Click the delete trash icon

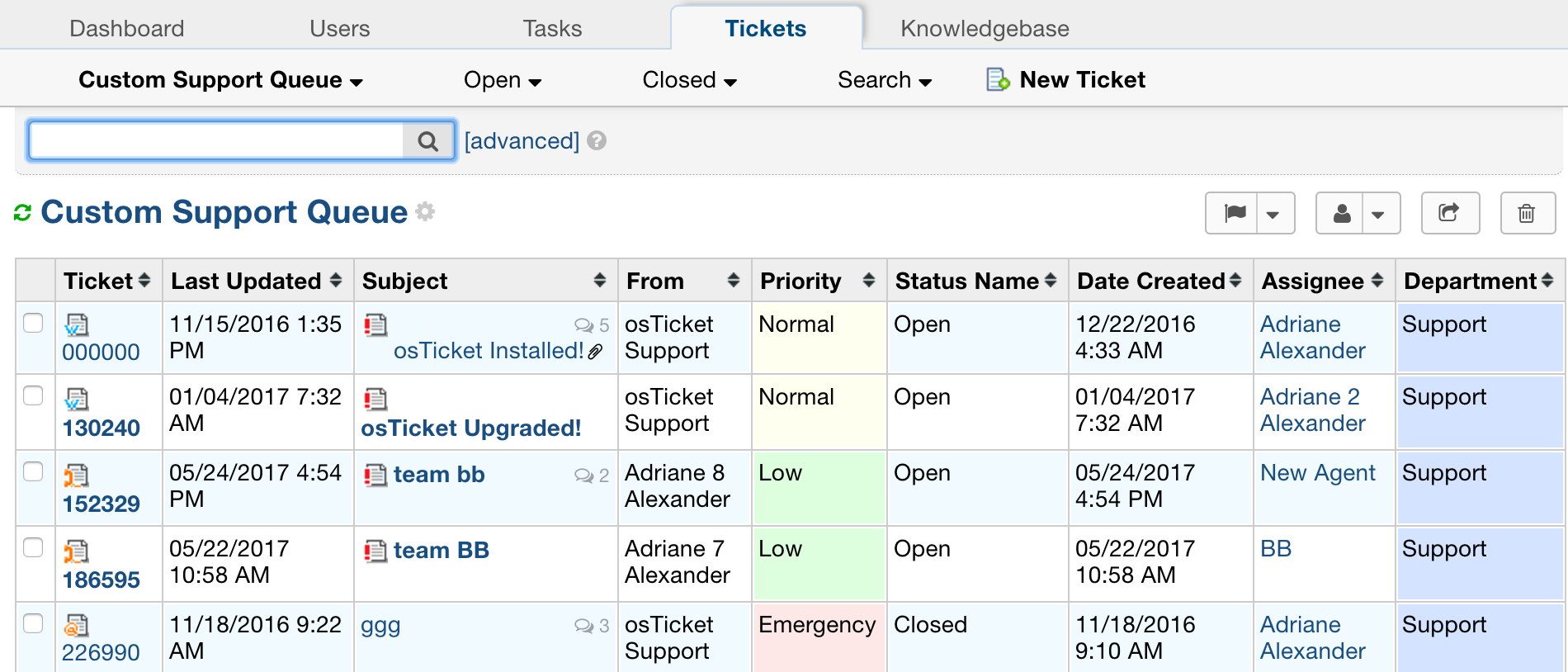pos(1527,214)
